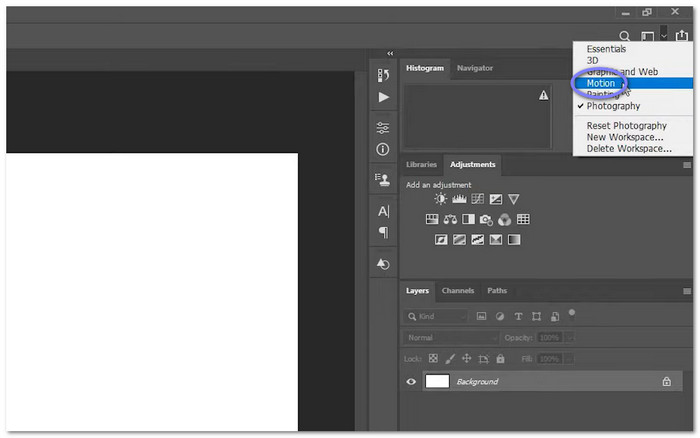
Task: Select Reset Photography
Action: pos(626,125)
